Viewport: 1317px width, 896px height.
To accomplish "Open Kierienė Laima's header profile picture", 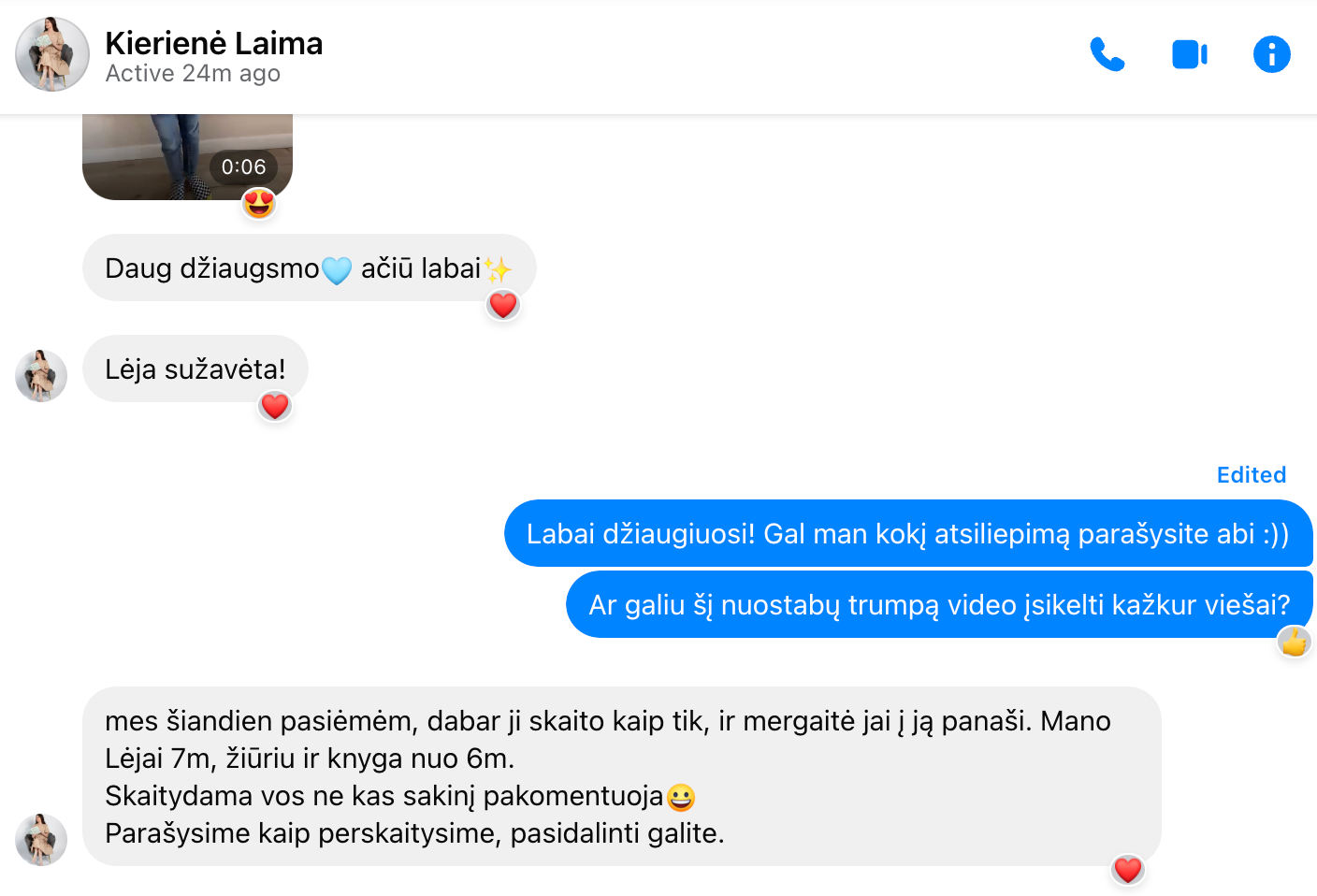I will (52, 54).
